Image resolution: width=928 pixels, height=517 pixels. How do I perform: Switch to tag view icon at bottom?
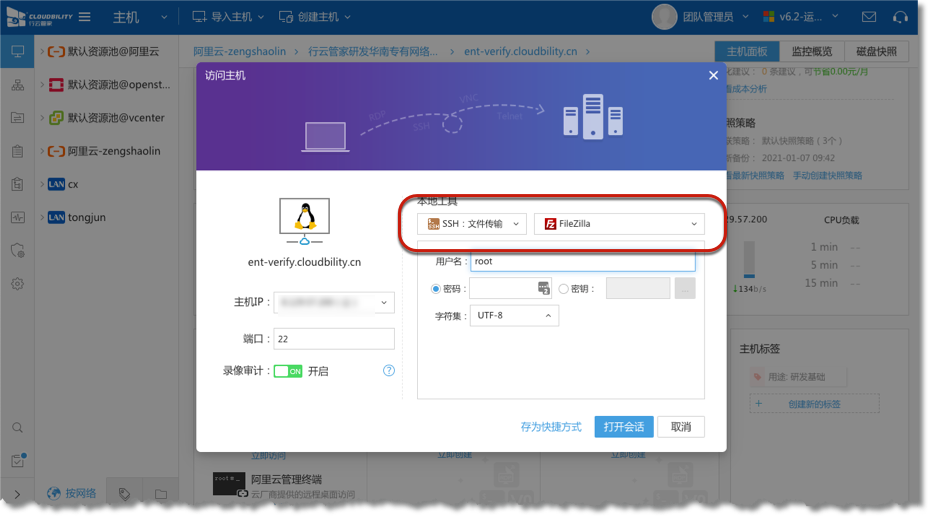point(124,493)
